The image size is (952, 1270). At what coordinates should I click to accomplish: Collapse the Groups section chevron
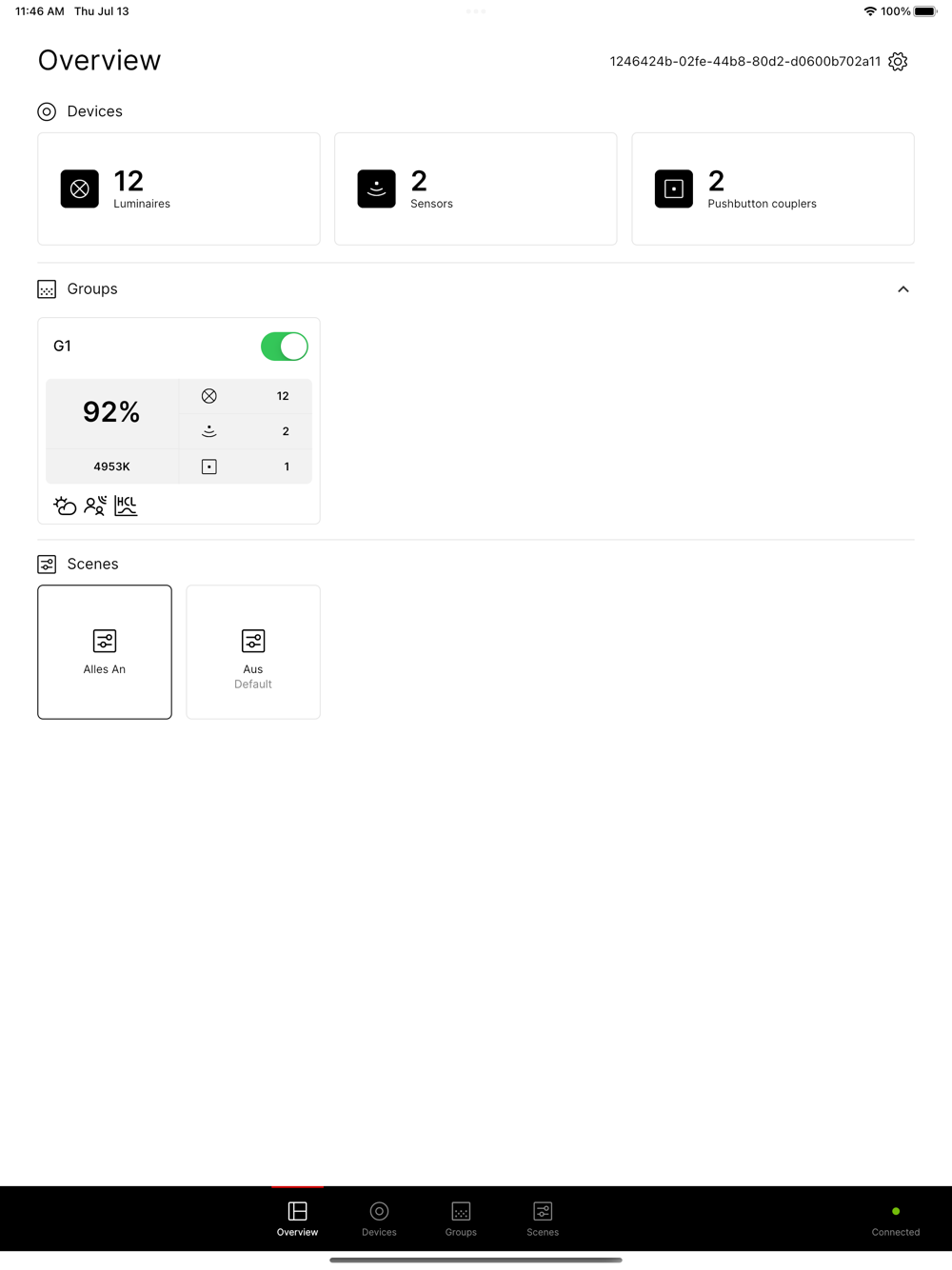tap(903, 289)
